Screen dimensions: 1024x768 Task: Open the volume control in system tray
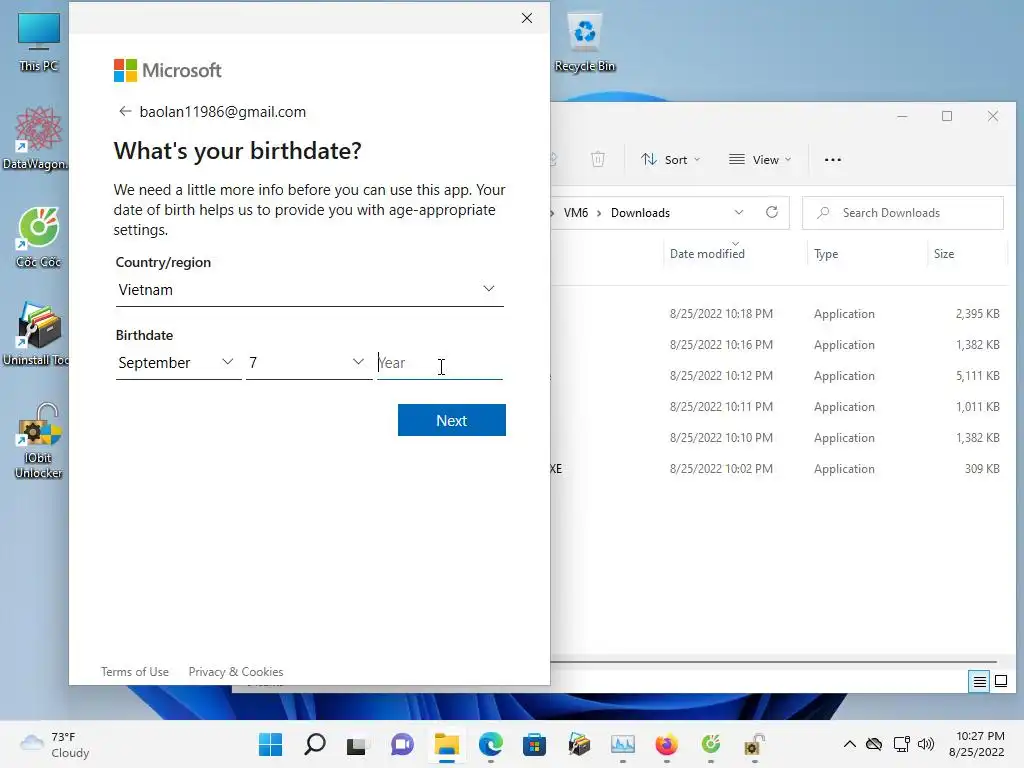tap(926, 744)
